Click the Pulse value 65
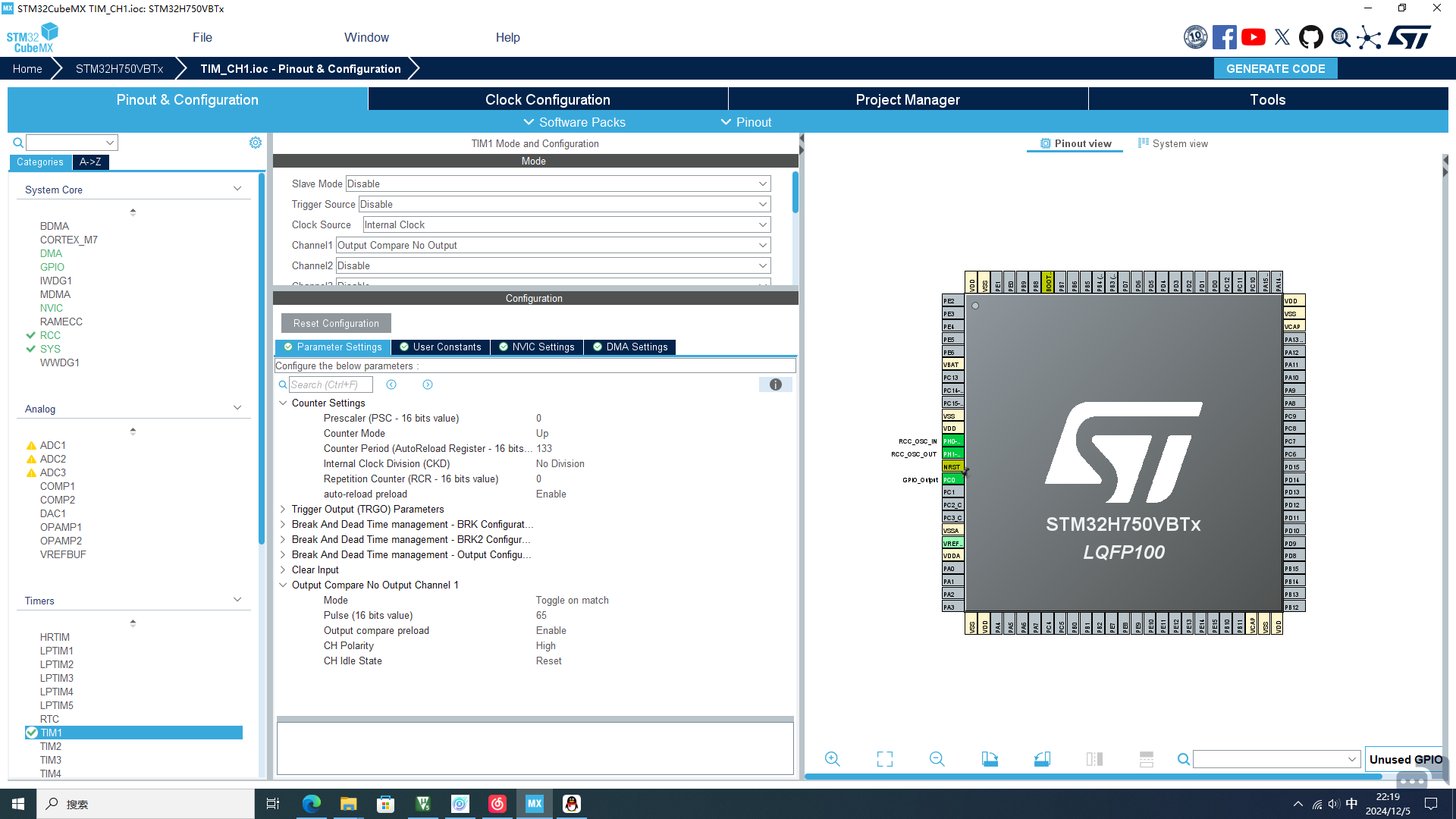Viewport: 1456px width, 819px height. pyautogui.click(x=541, y=615)
